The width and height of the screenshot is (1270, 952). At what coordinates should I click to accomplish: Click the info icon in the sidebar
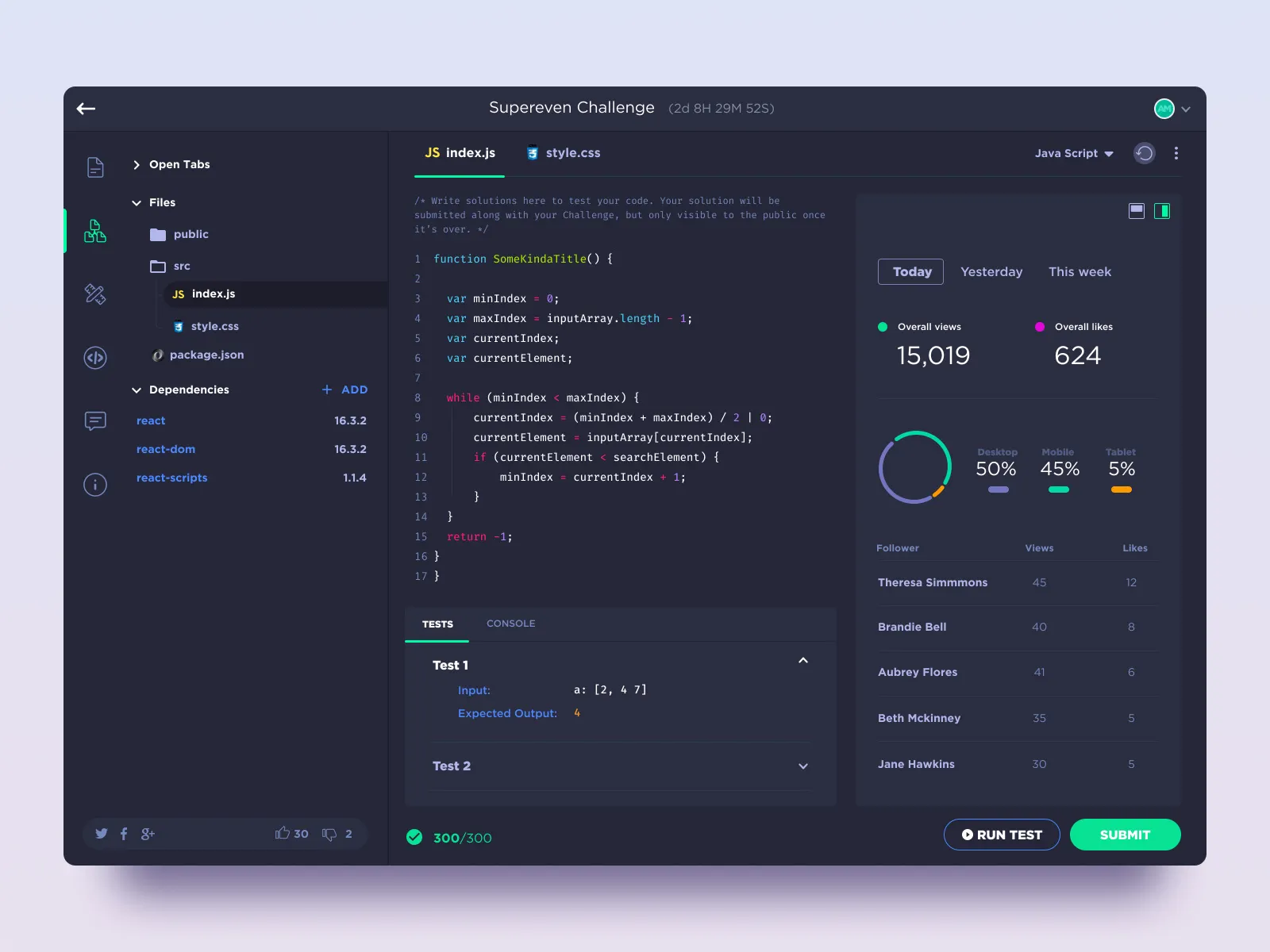coord(94,485)
